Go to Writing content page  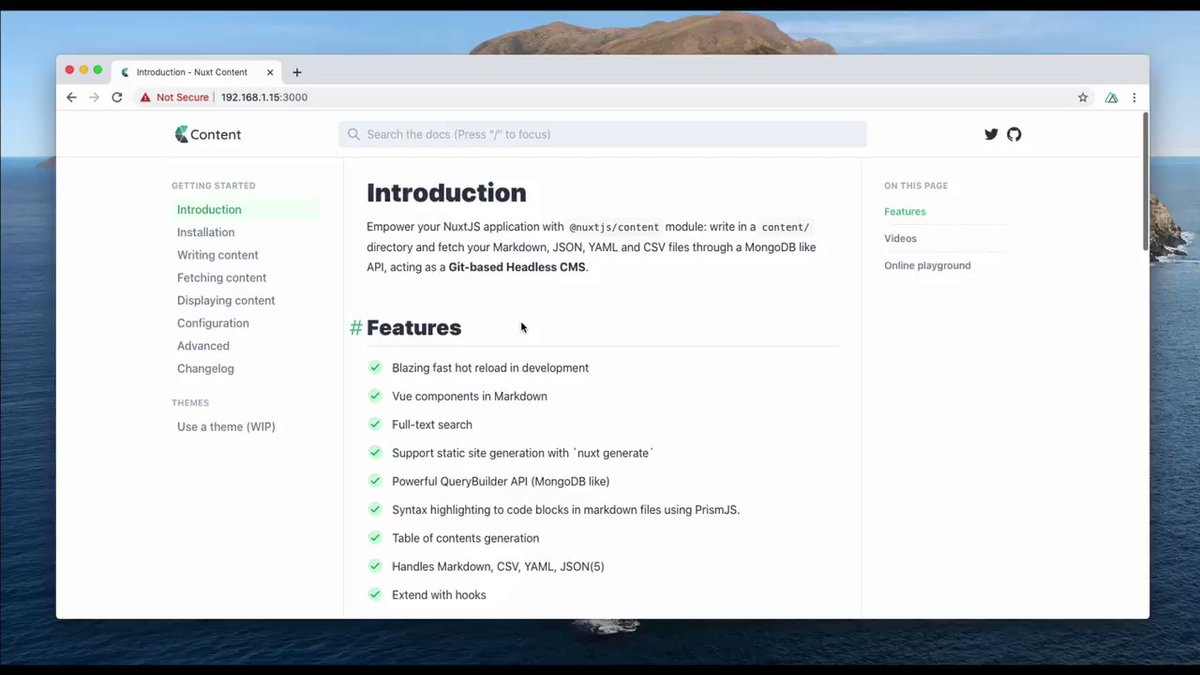tap(218, 255)
